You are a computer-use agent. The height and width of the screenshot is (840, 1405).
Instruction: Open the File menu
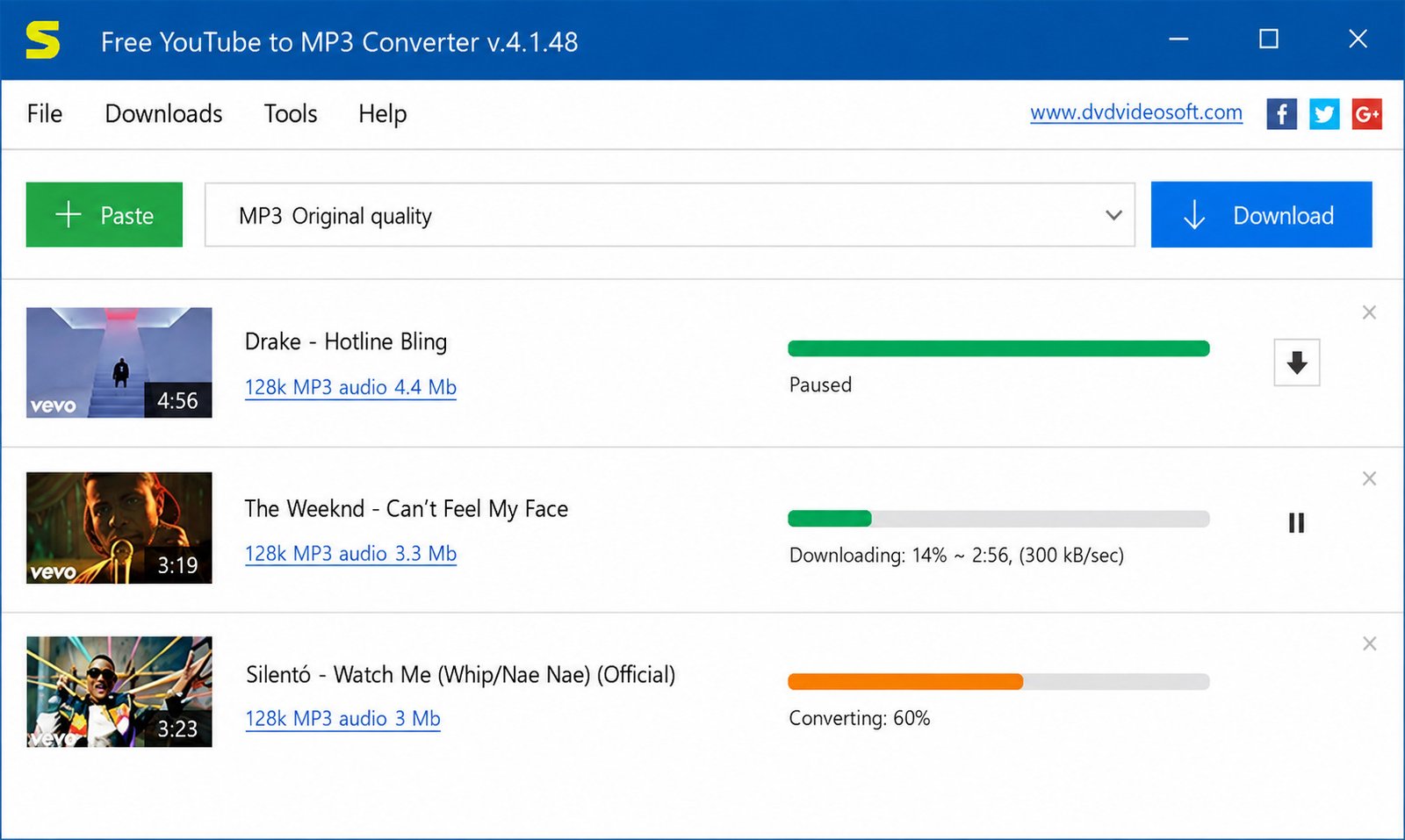click(45, 113)
